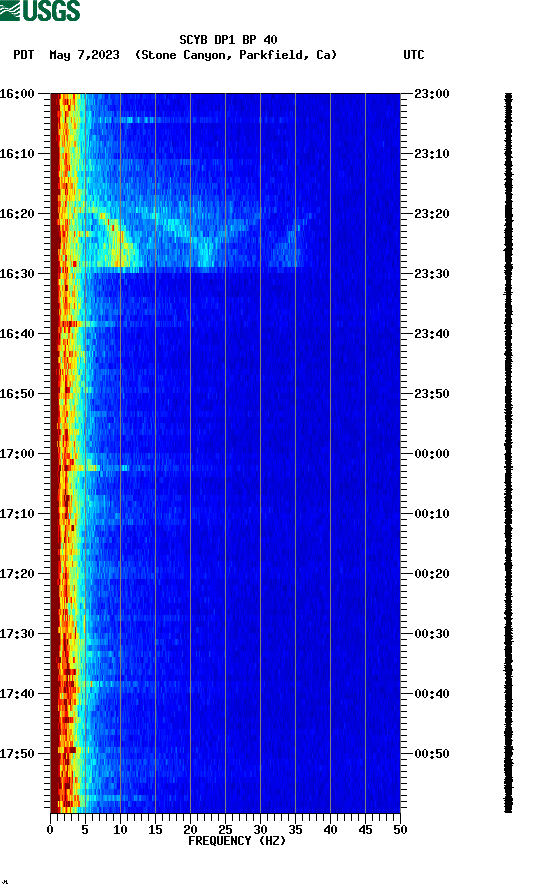Click the 40 Hz frequency tick label

click(330, 830)
